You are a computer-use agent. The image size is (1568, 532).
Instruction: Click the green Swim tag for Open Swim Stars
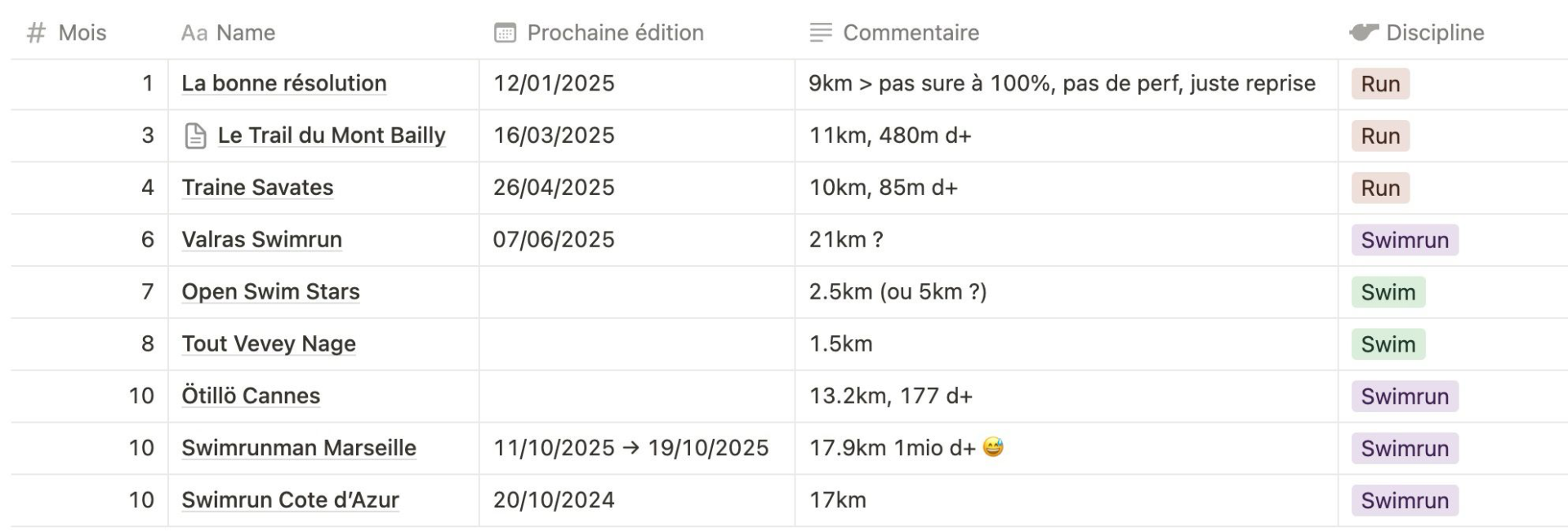tap(1388, 292)
